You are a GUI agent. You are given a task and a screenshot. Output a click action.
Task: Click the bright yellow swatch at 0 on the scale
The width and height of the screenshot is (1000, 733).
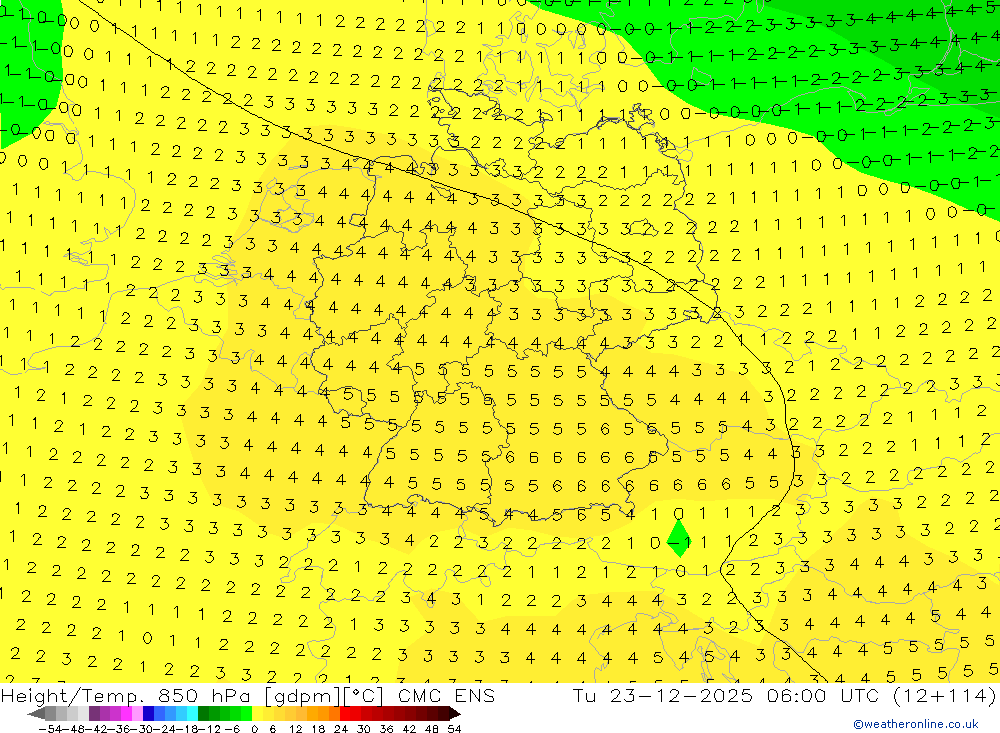pyautogui.click(x=258, y=713)
